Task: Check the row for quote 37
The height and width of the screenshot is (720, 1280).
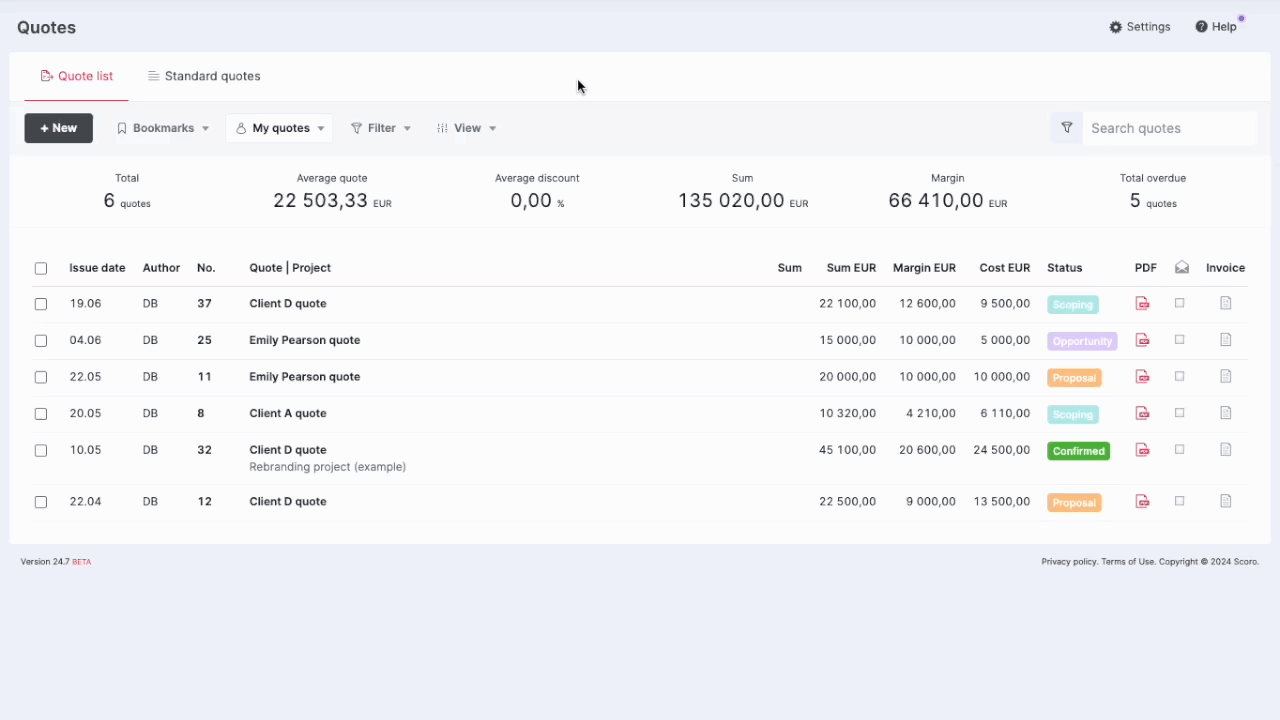Action: coord(41,304)
